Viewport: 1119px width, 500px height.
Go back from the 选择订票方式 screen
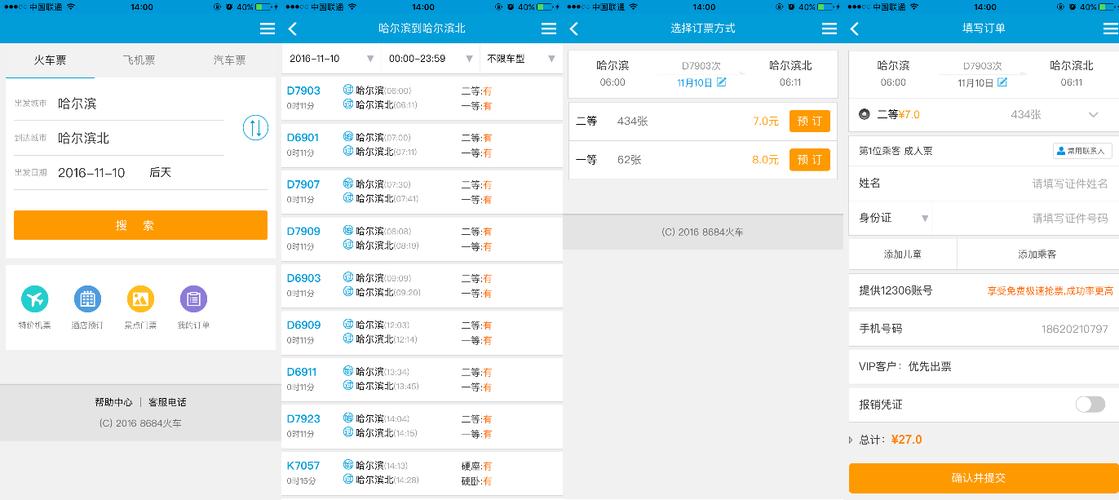pos(574,29)
